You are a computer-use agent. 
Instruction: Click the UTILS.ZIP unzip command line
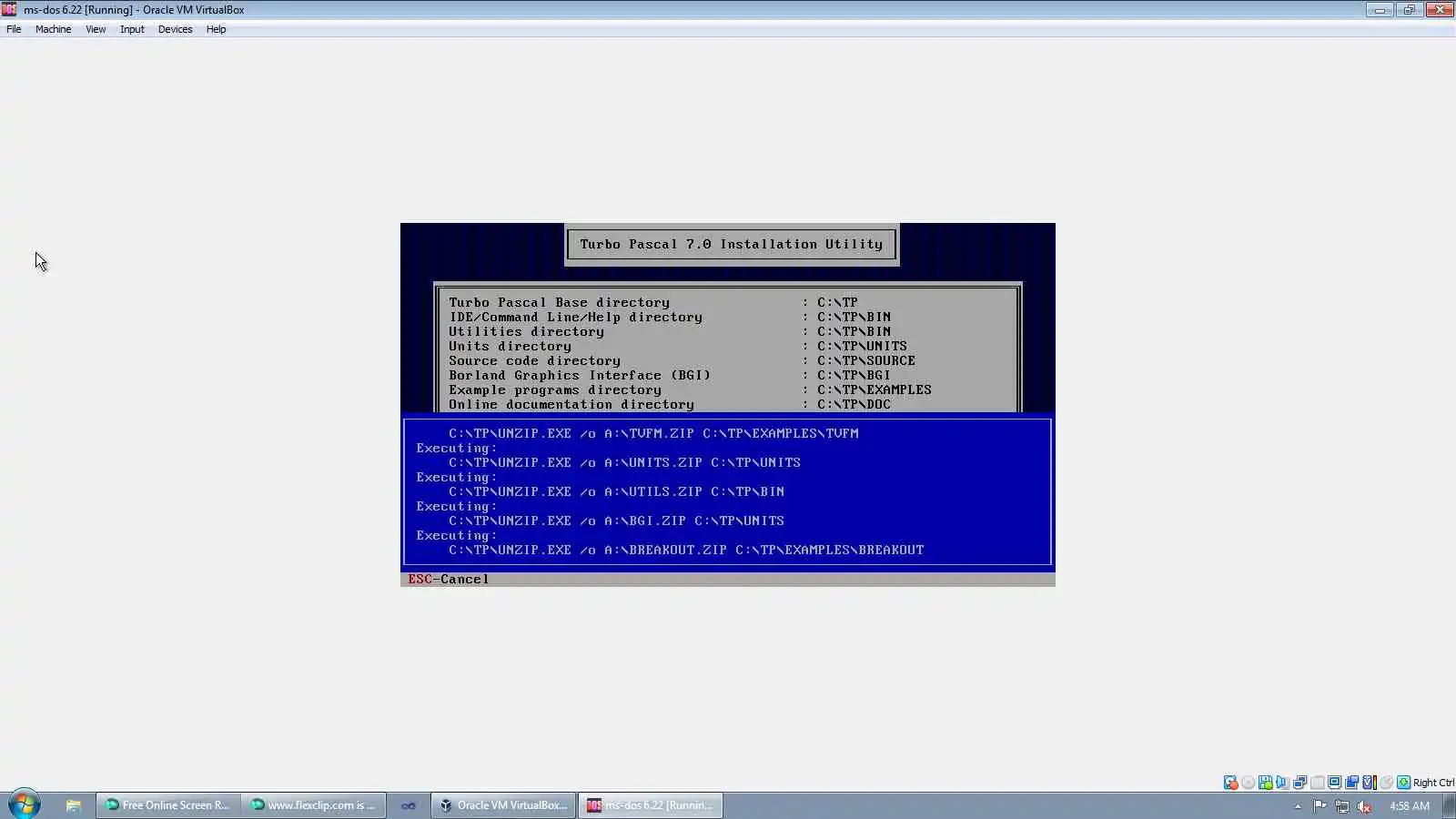(x=616, y=492)
